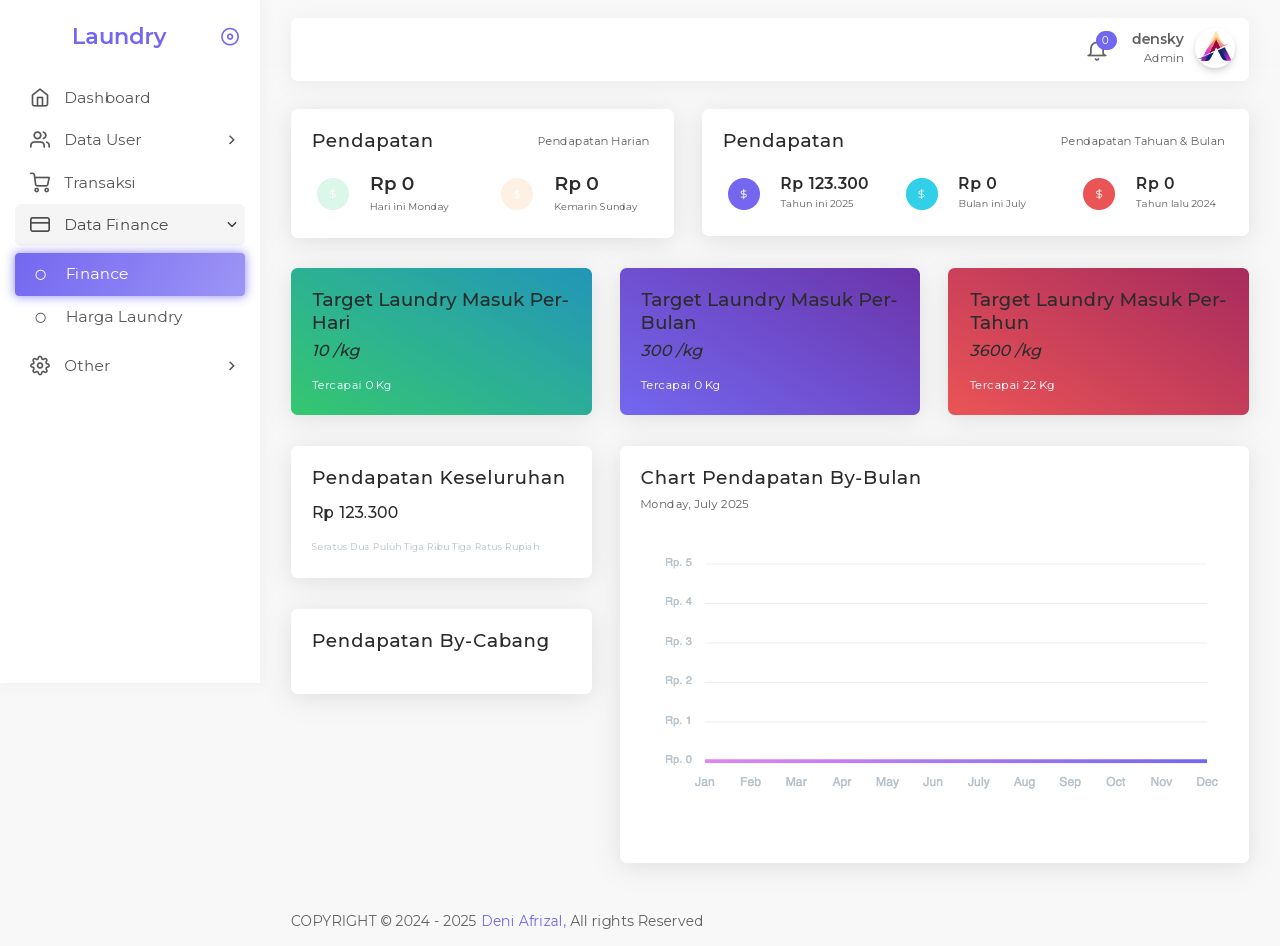Click the Target Laundry Masuk Per-Bulan card
The image size is (1280, 946).
770,341
